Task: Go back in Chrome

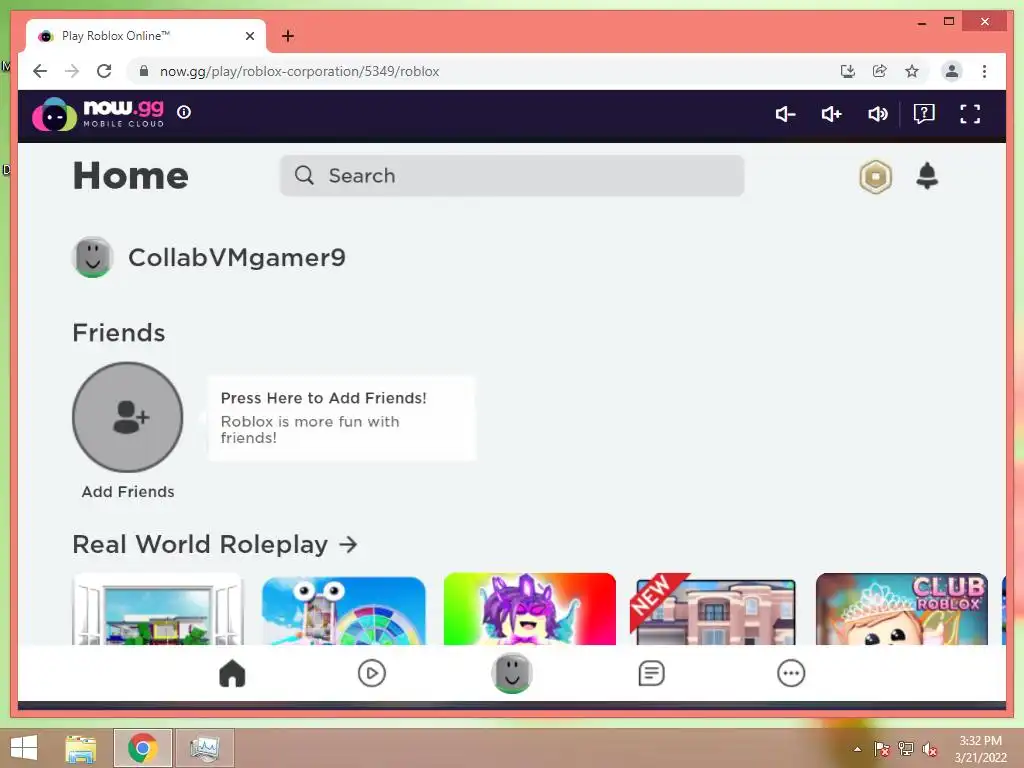Action: pyautogui.click(x=40, y=71)
